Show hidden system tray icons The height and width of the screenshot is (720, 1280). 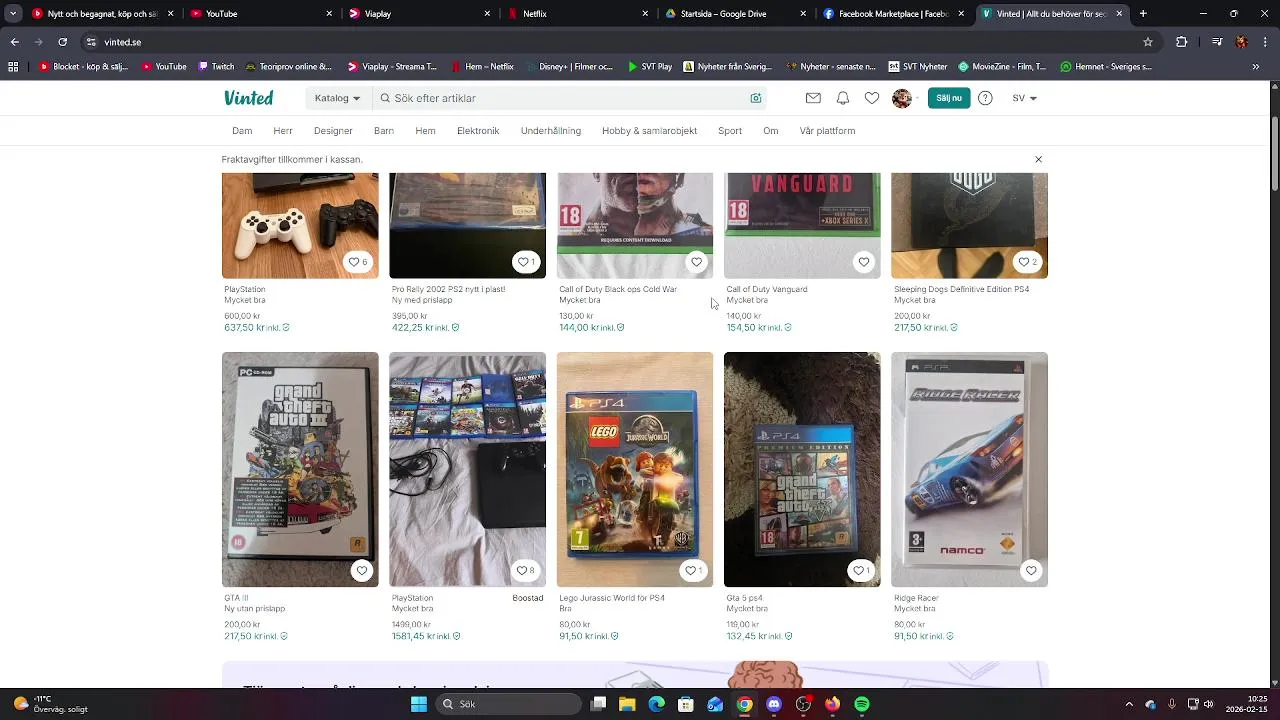point(1129,704)
